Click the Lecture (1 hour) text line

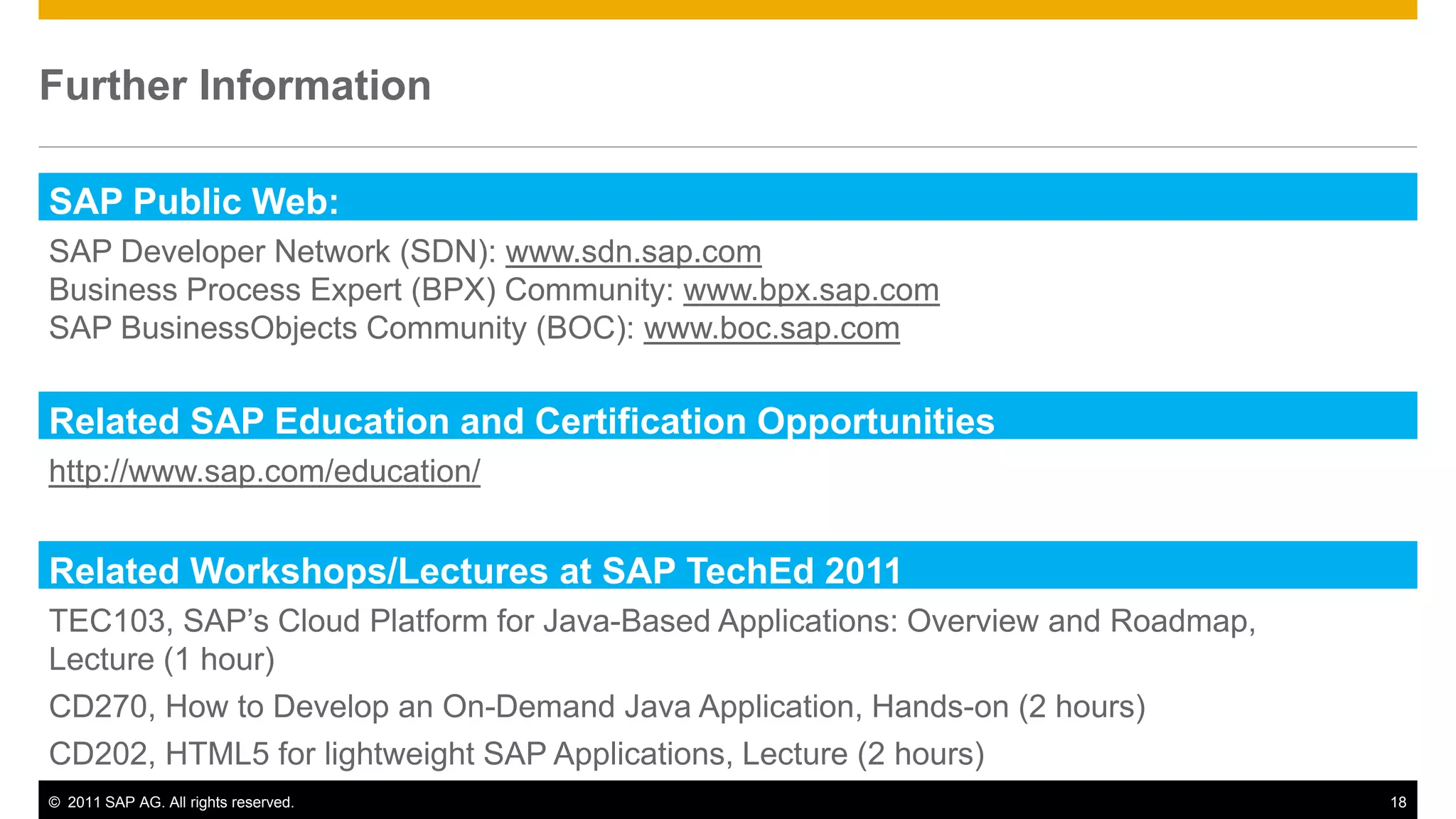click(x=162, y=660)
